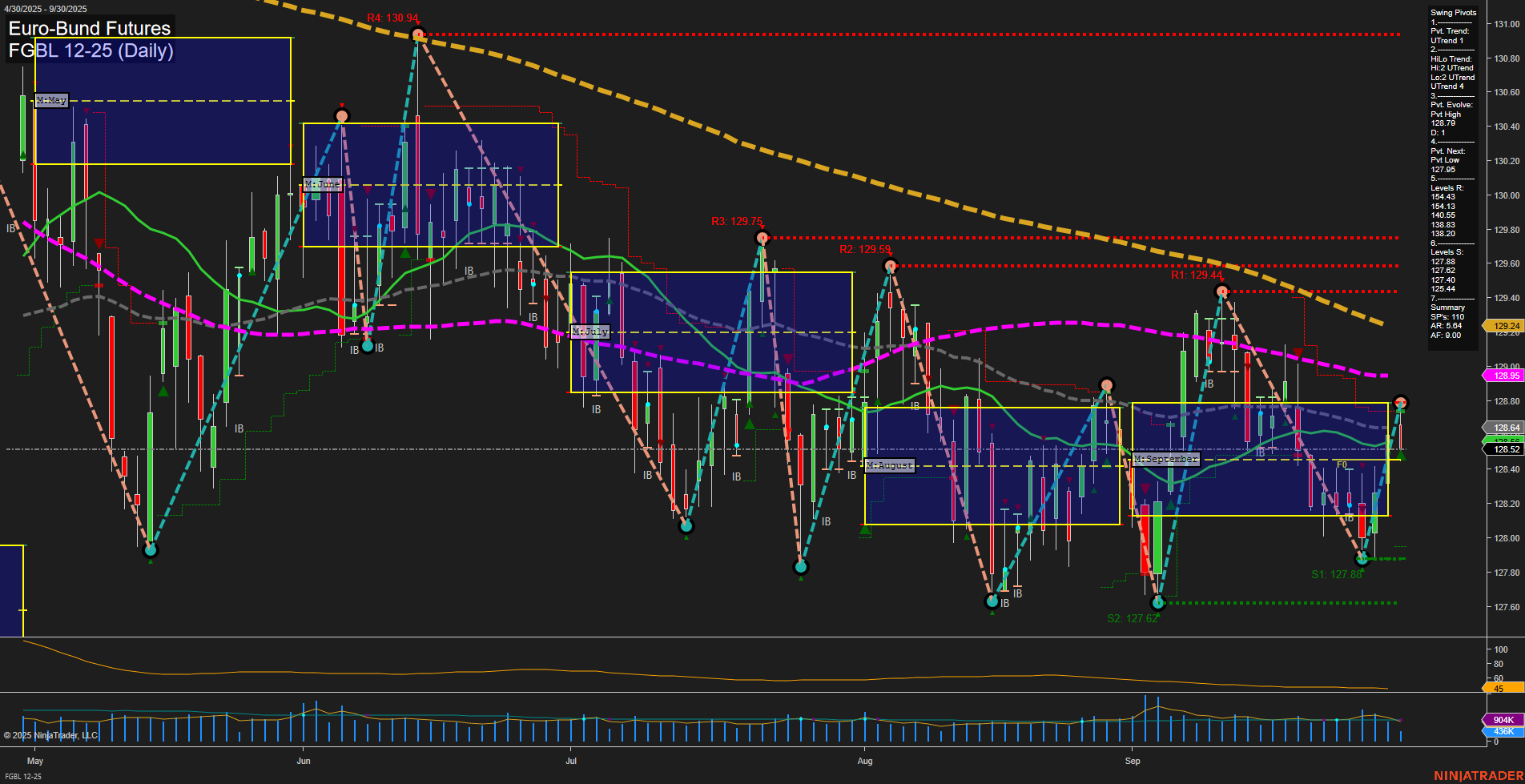Click the M:September month label on the chart
The image size is (1525, 784).
click(x=1166, y=458)
